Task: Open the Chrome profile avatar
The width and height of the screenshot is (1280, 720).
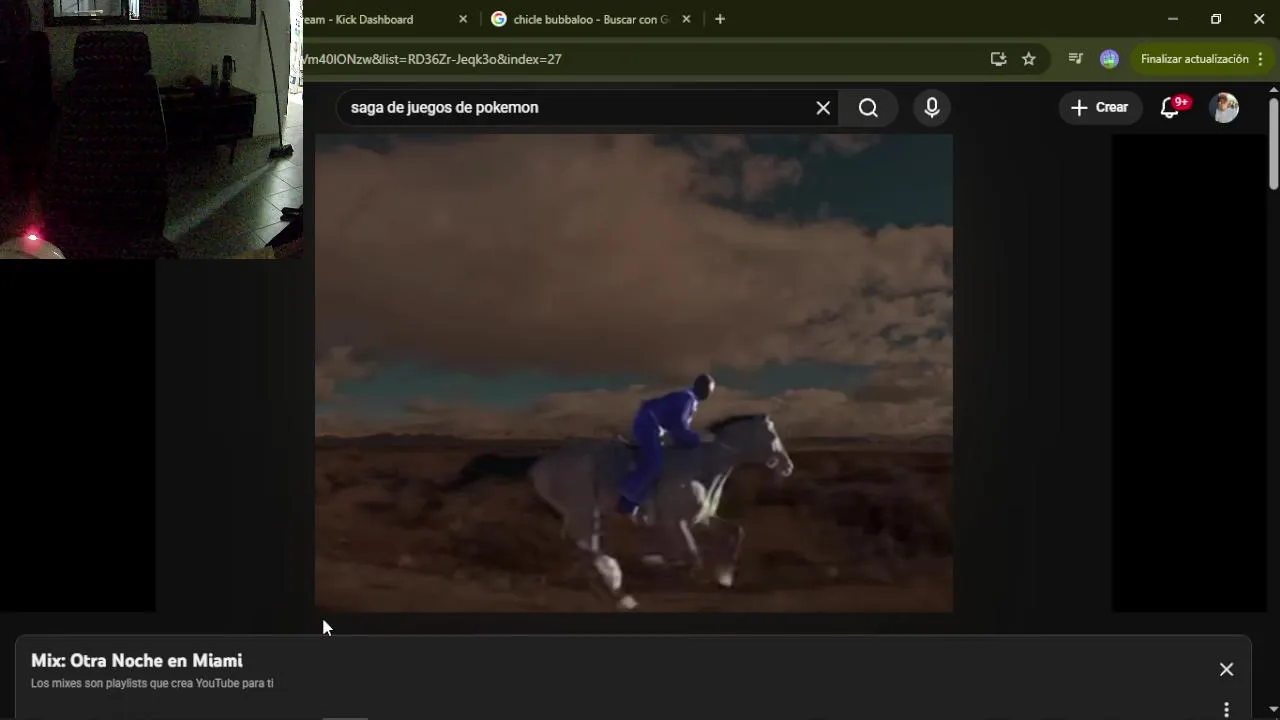Action: [x=1109, y=59]
